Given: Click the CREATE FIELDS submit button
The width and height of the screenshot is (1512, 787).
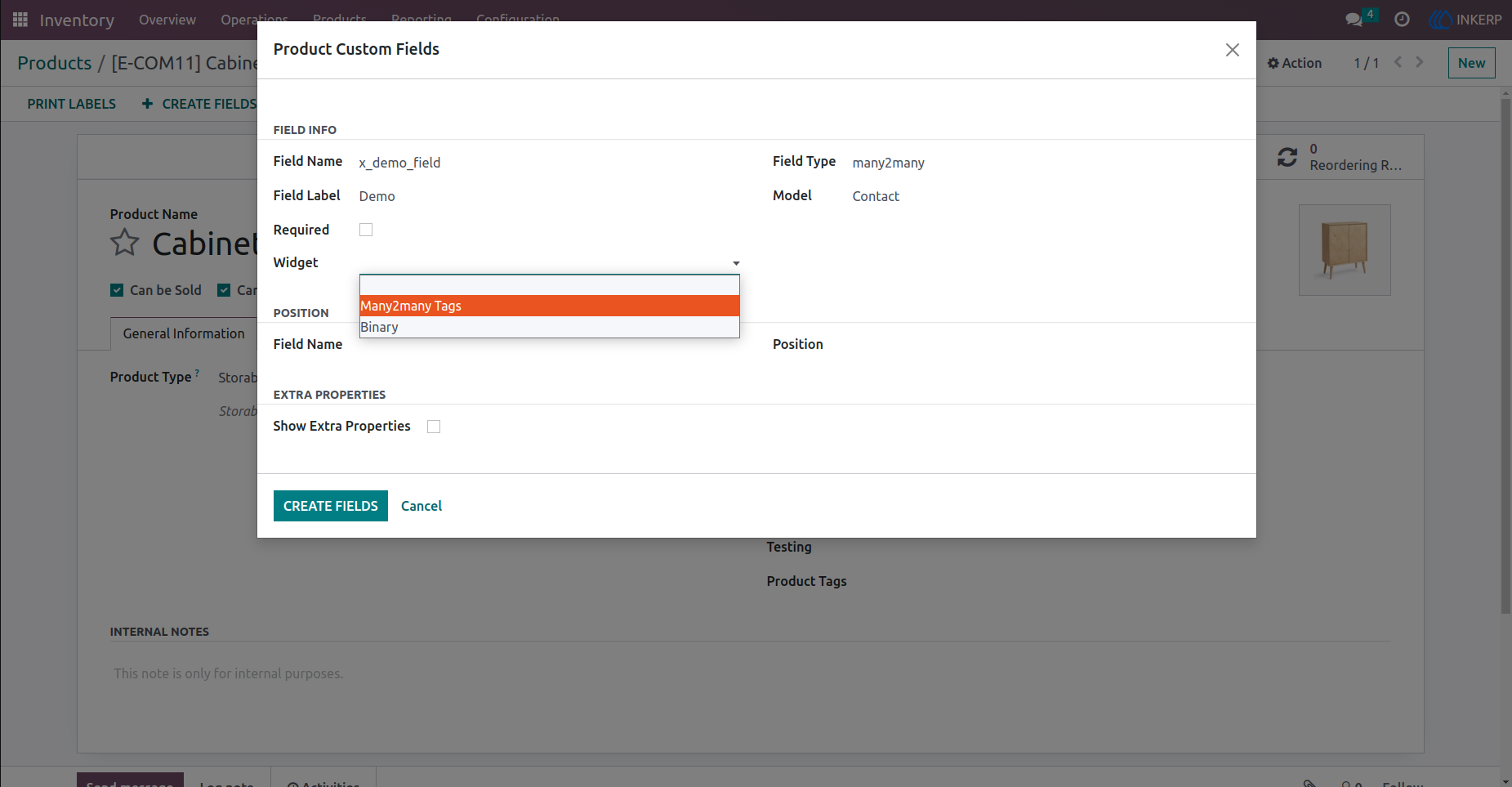Looking at the screenshot, I should (331, 506).
